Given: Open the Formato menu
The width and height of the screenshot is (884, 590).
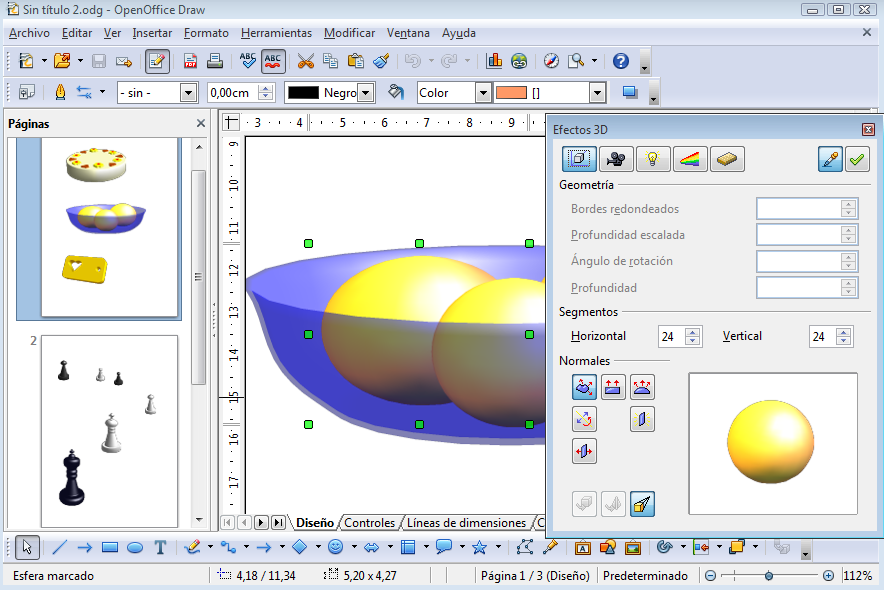Looking at the screenshot, I should (x=206, y=33).
